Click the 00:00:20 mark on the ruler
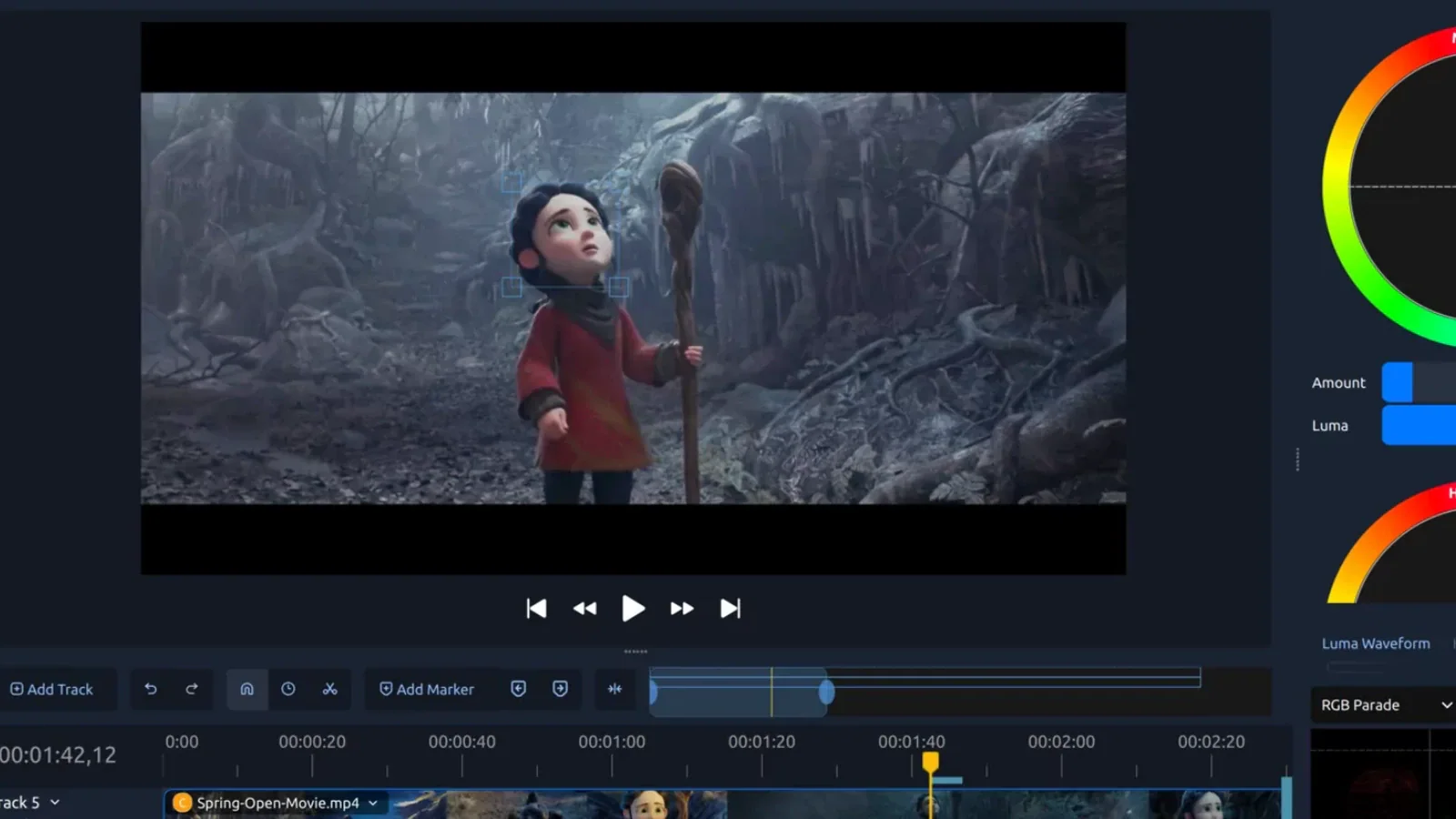This screenshot has width=1456, height=819. [312, 742]
